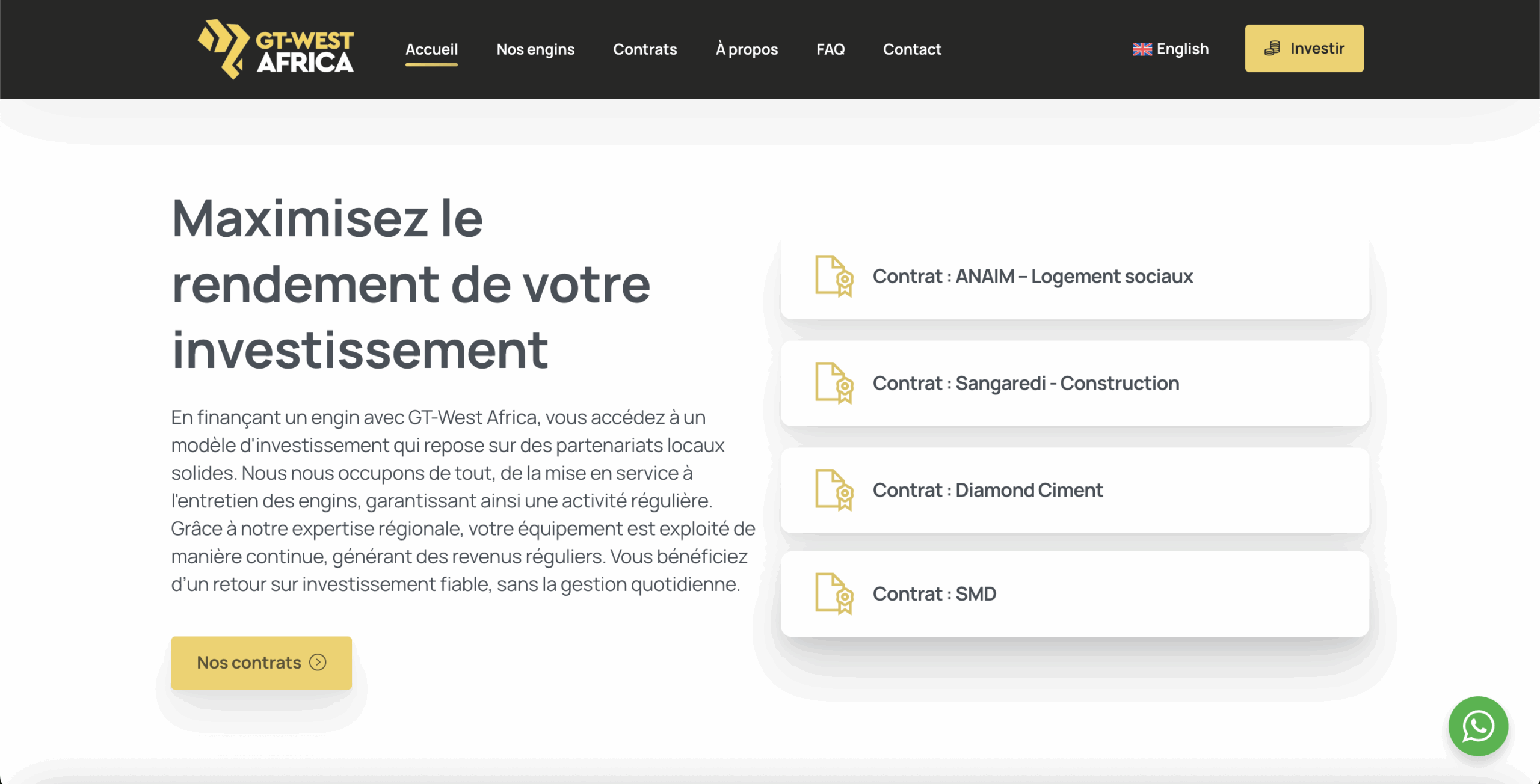Click the certificate icon beside ANAIM contract
This screenshot has width=1540, height=784.
coord(834,276)
